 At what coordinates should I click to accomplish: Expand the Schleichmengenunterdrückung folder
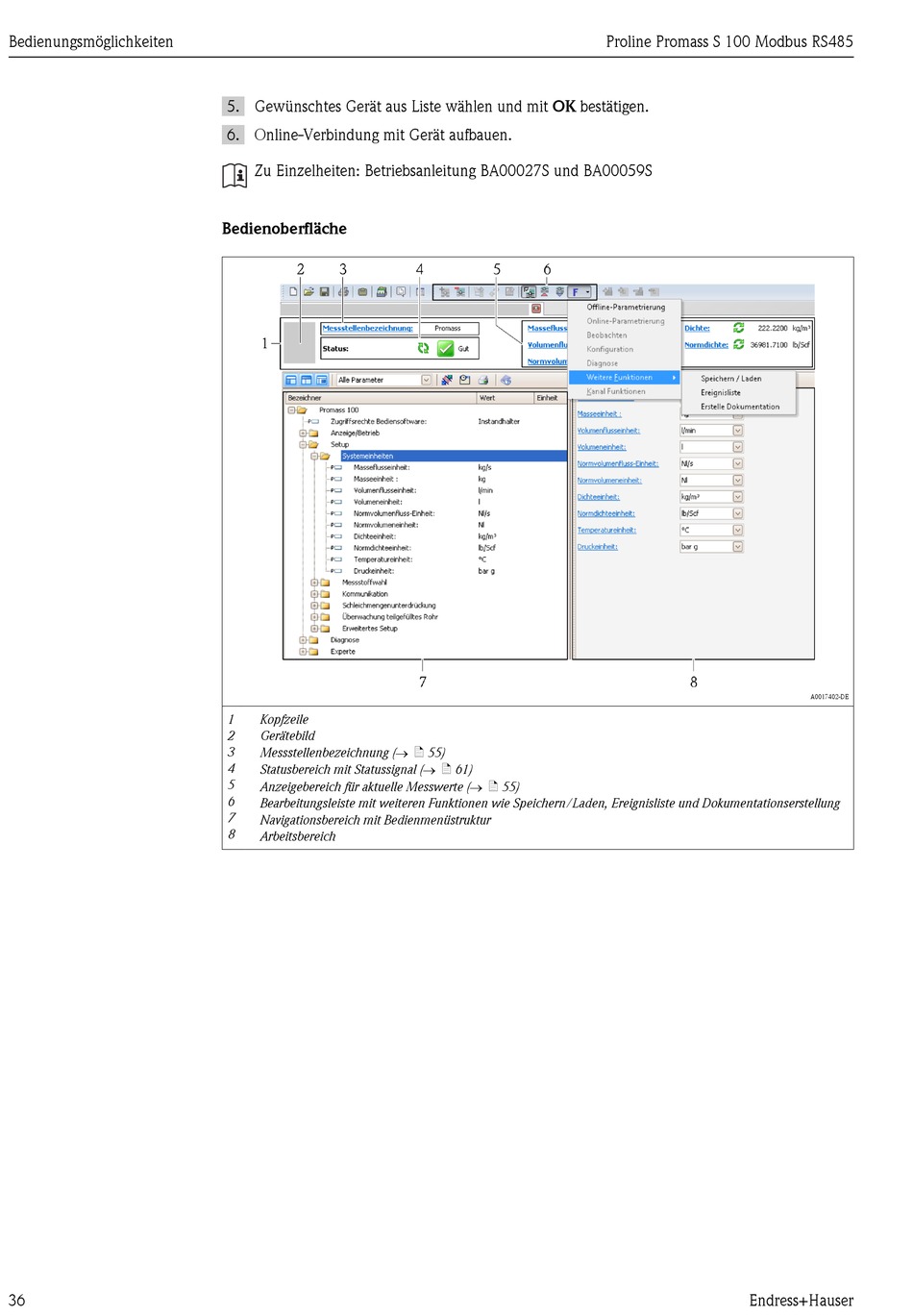point(314,606)
